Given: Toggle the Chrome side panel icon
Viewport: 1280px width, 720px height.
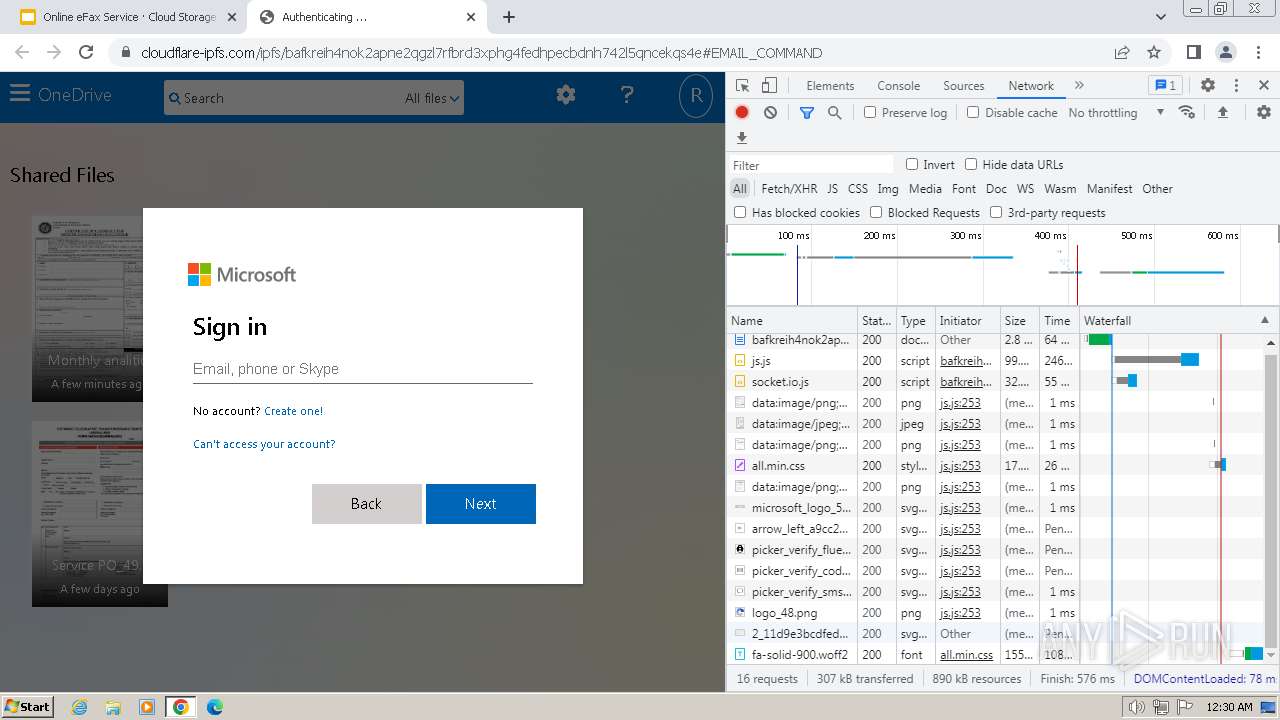Looking at the screenshot, I should pyautogui.click(x=1193, y=53).
